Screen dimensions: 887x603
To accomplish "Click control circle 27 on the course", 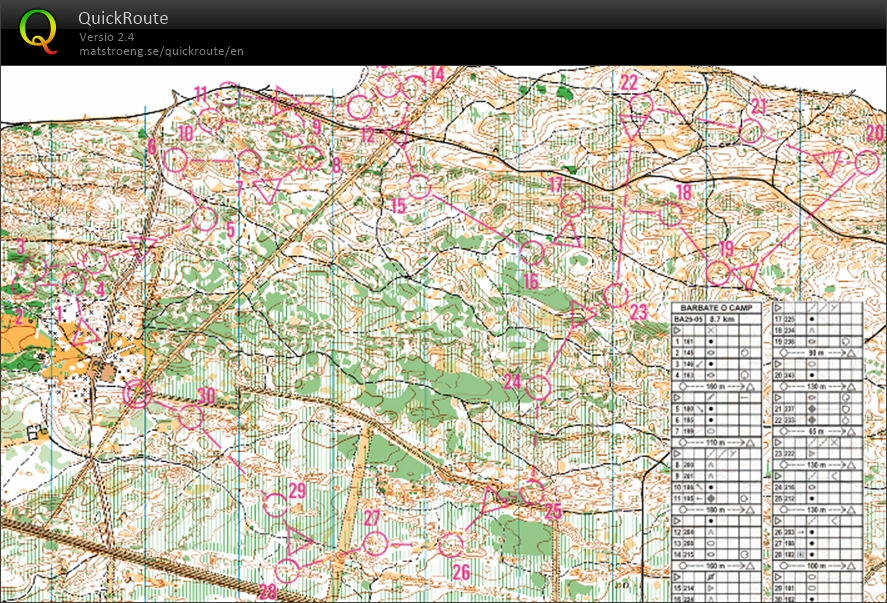I will tap(374, 543).
